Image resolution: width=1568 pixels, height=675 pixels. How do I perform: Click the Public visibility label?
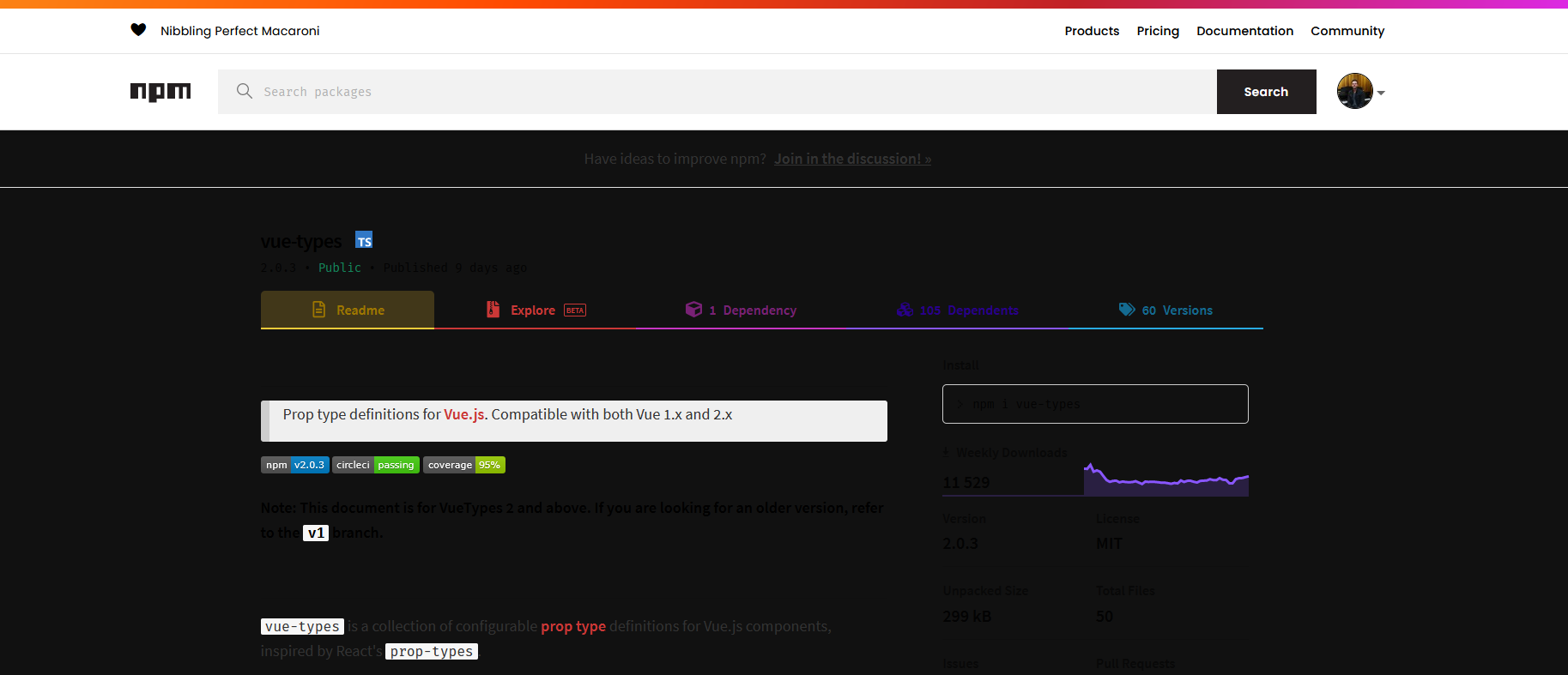click(340, 268)
